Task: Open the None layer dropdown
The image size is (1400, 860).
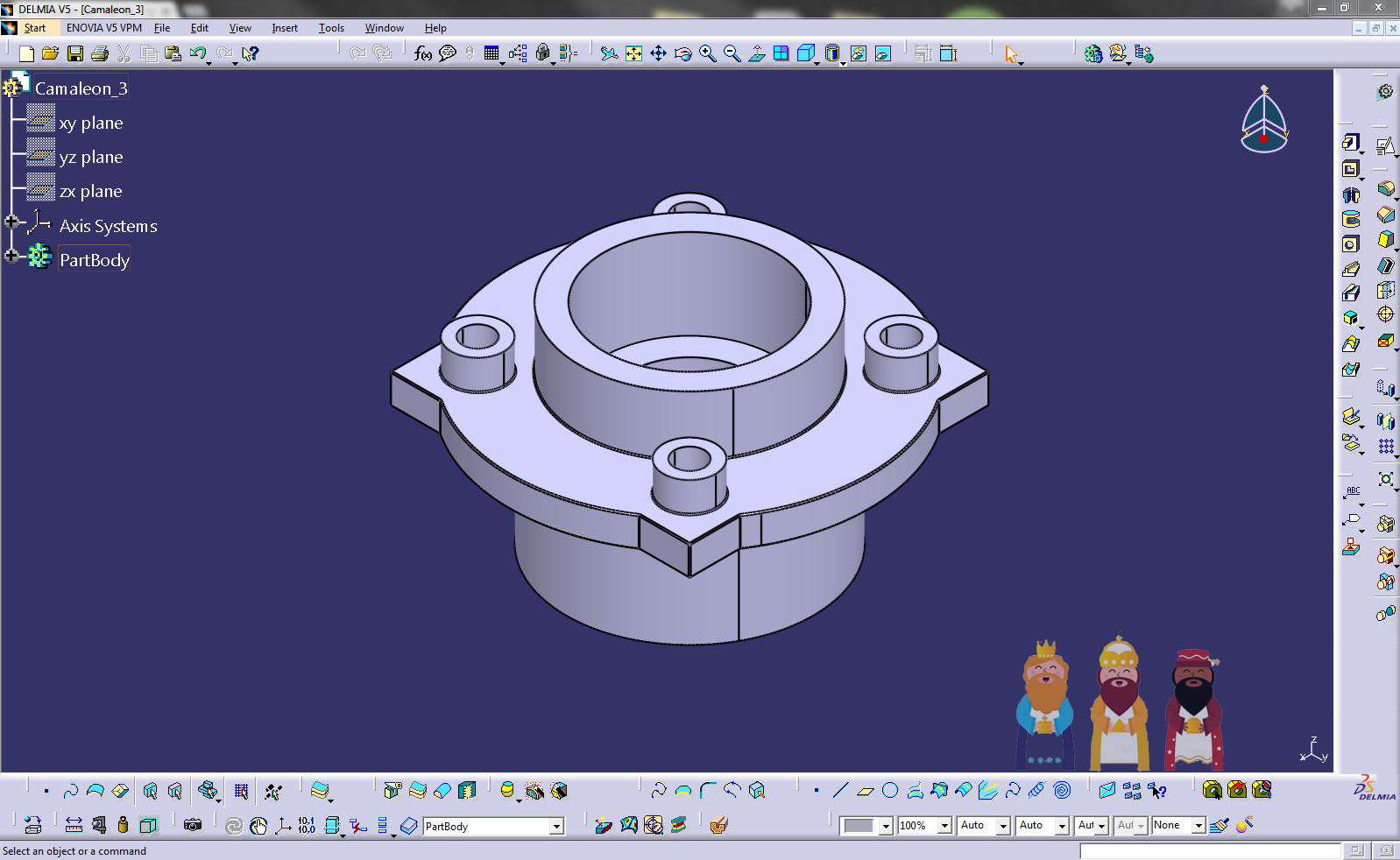Action: 1198,826
